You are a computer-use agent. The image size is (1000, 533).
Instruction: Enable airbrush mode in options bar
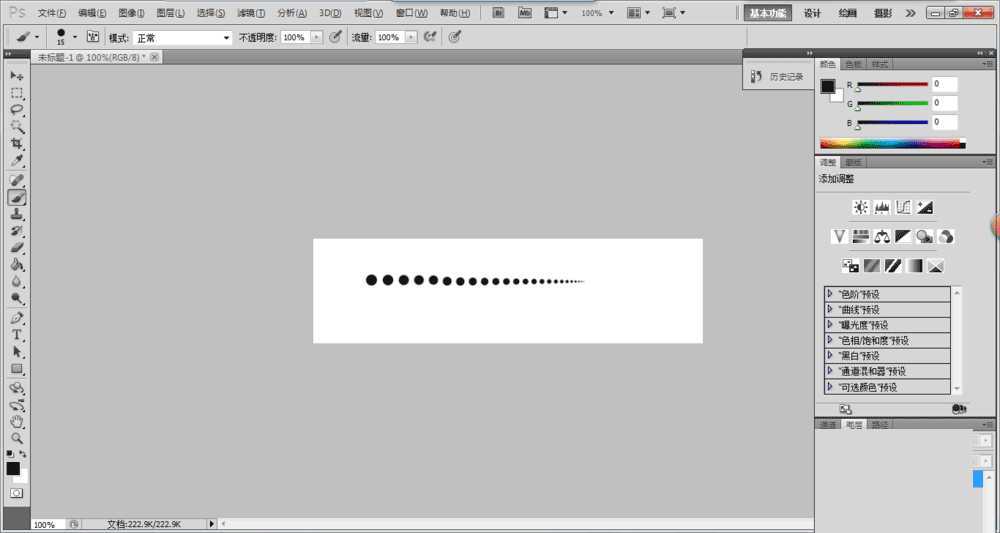pyautogui.click(x=431, y=37)
